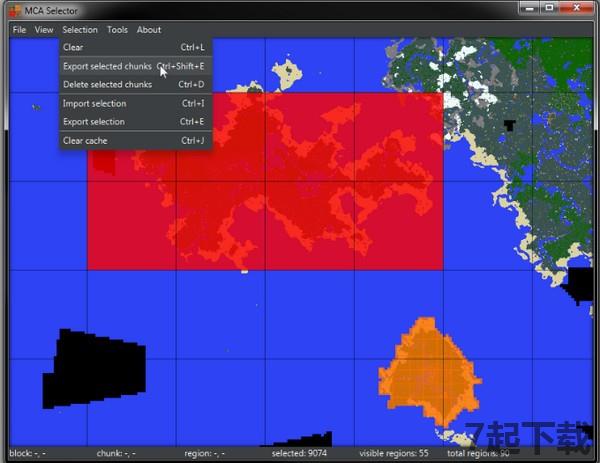The image size is (600, 463).
Task: Open the View menu
Action: (44, 30)
